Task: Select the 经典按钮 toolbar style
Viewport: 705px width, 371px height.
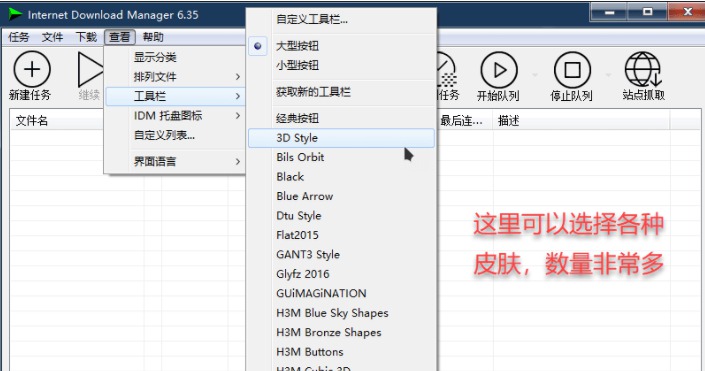Action: (342, 118)
